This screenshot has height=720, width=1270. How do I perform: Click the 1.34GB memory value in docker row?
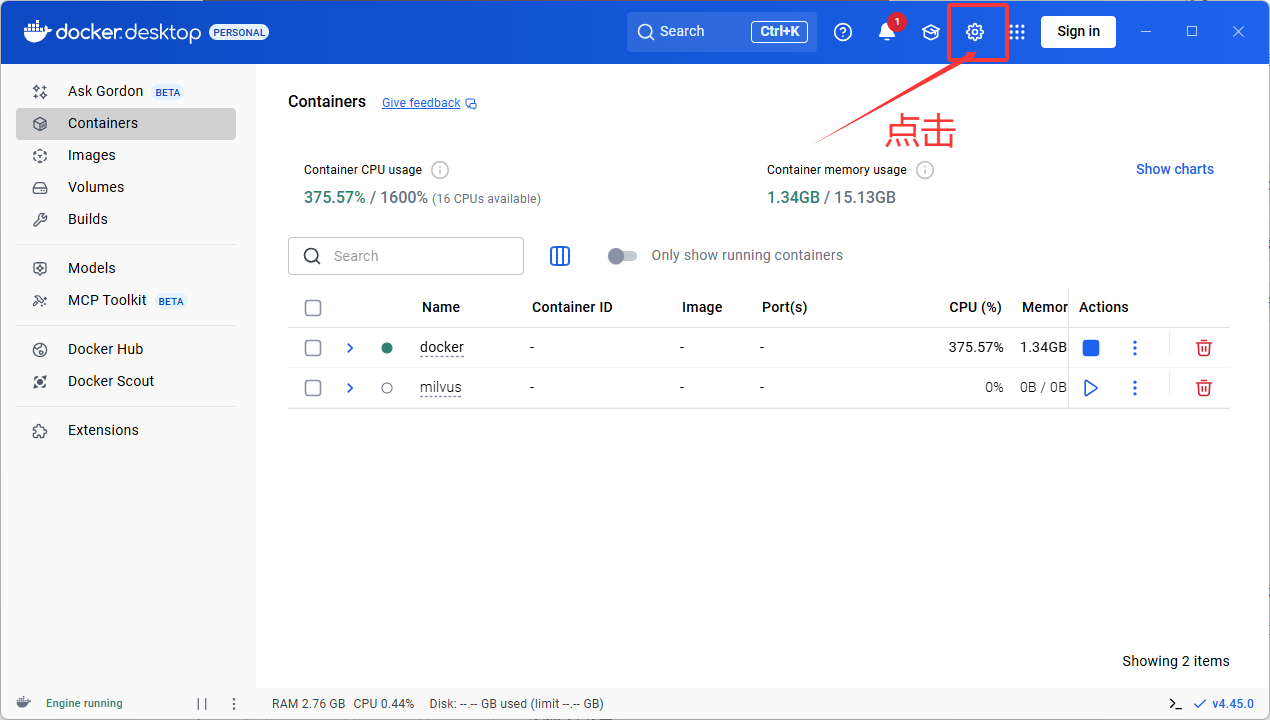tap(1043, 348)
